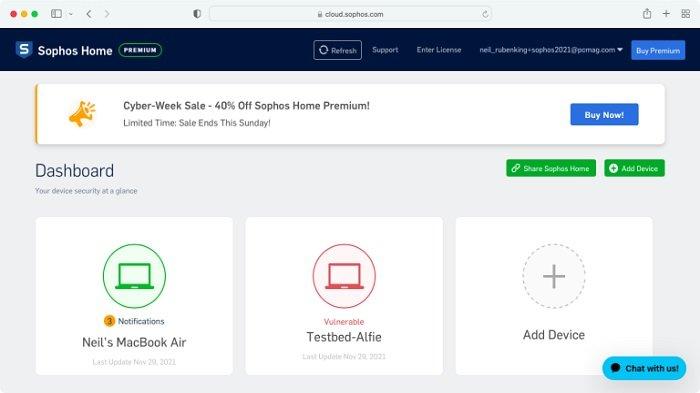Click the PREMIUM badge
Screen dimensions: 700x393
140,50
